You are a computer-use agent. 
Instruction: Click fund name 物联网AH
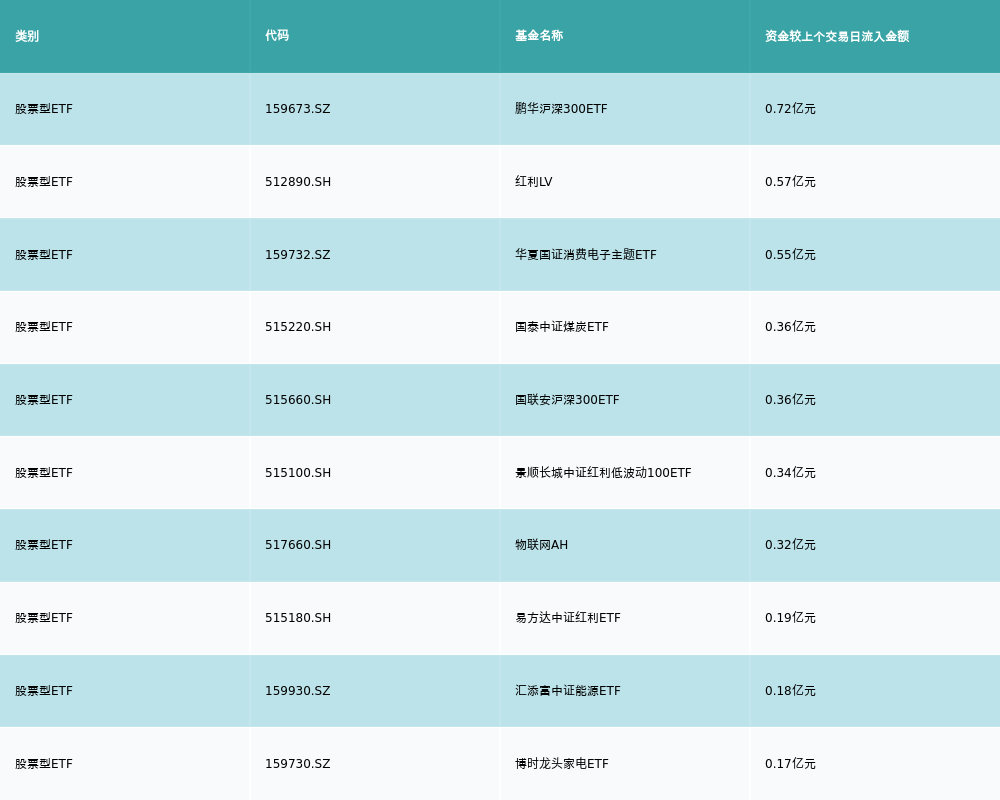tap(541, 545)
